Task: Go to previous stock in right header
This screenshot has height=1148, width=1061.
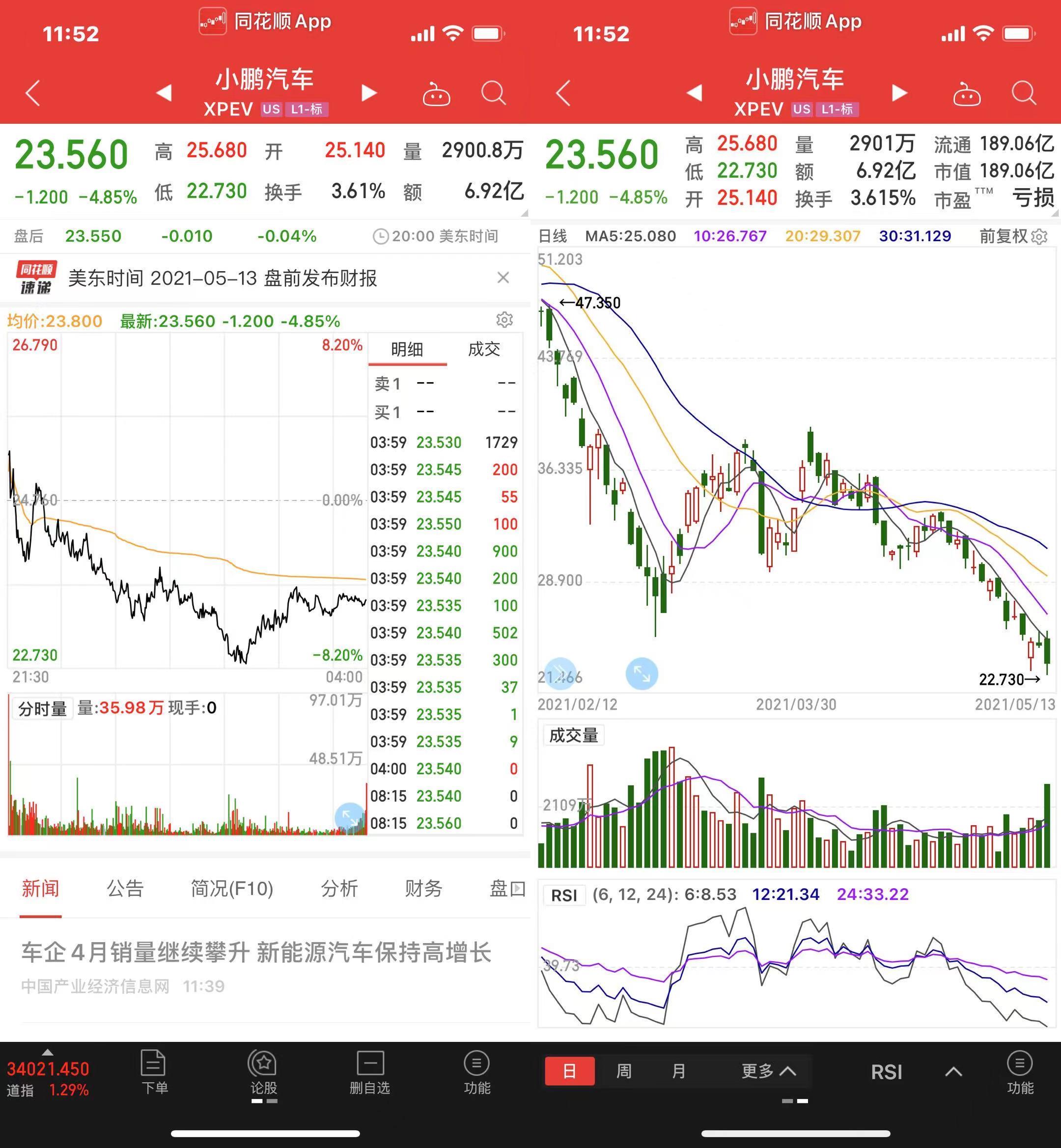Action: [695, 93]
